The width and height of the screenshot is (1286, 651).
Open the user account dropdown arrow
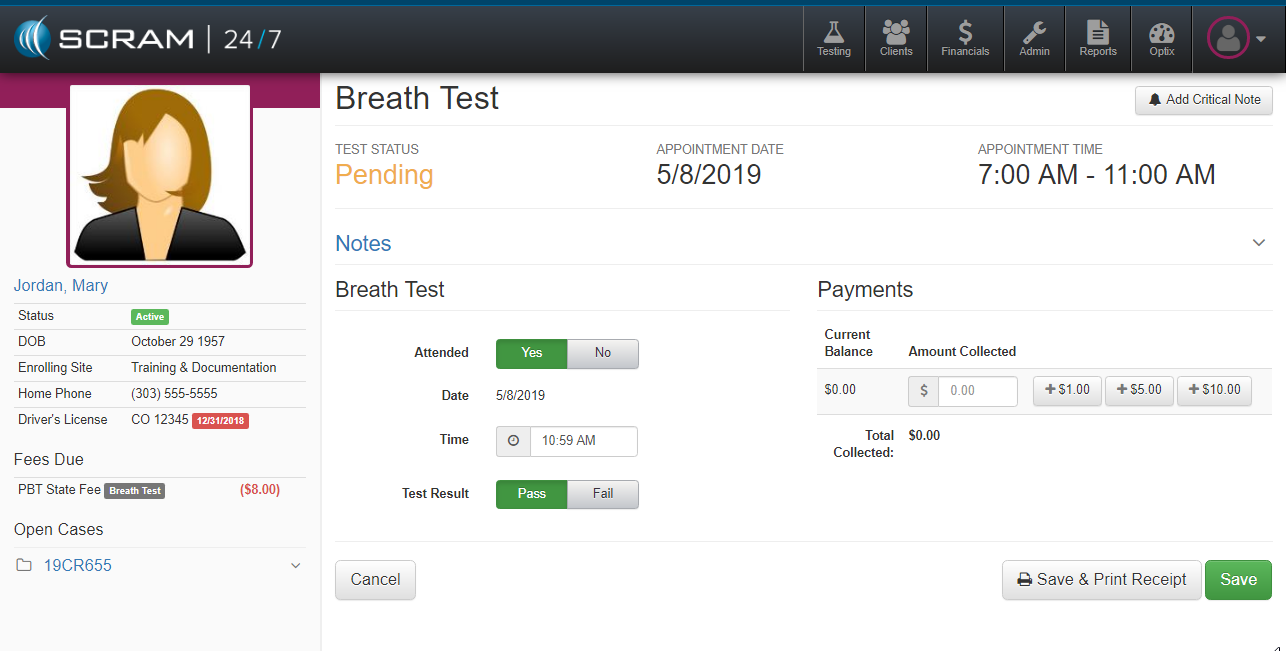(x=1261, y=40)
